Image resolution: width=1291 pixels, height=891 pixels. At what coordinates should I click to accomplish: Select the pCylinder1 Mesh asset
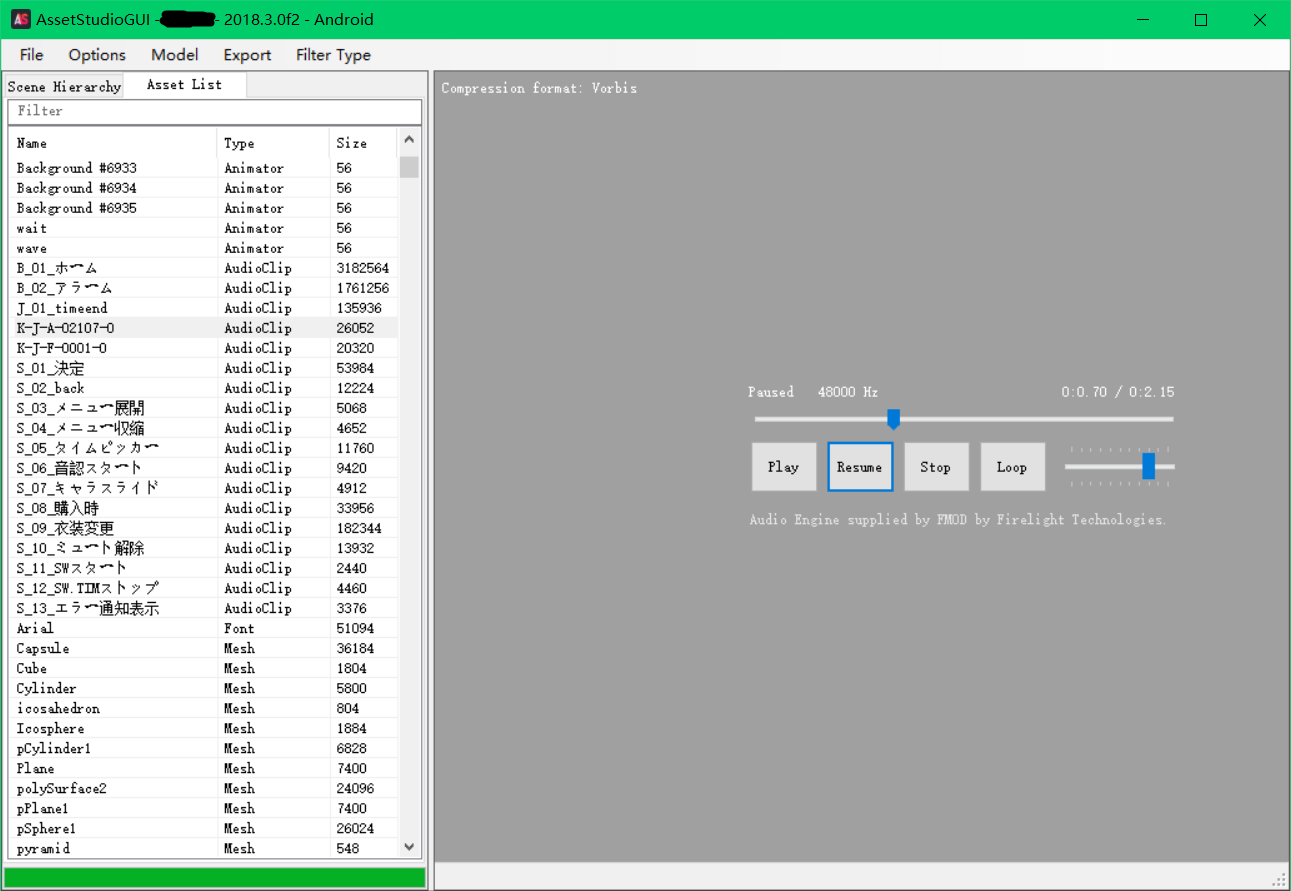(203, 748)
